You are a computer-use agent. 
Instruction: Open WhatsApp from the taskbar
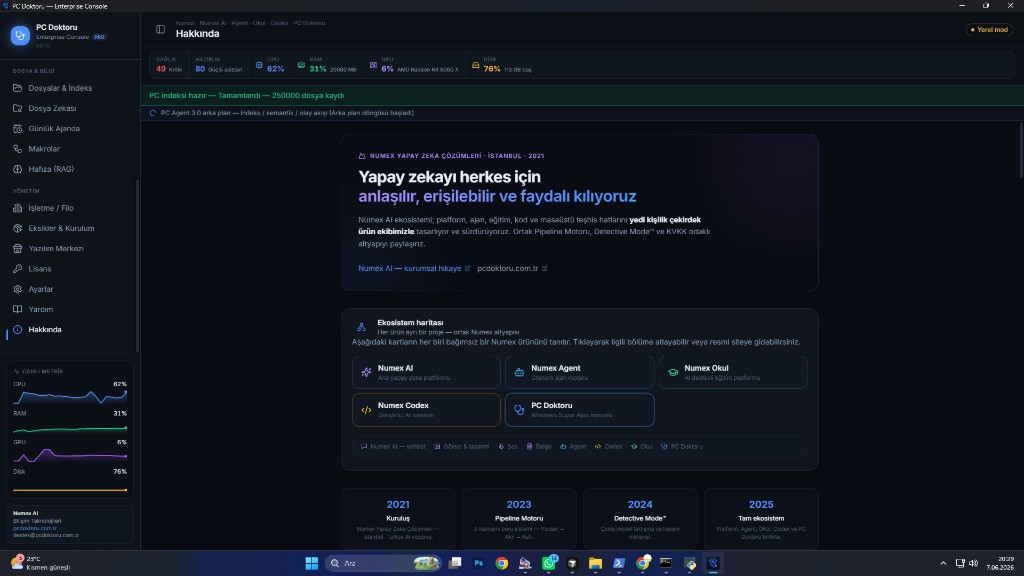point(549,563)
